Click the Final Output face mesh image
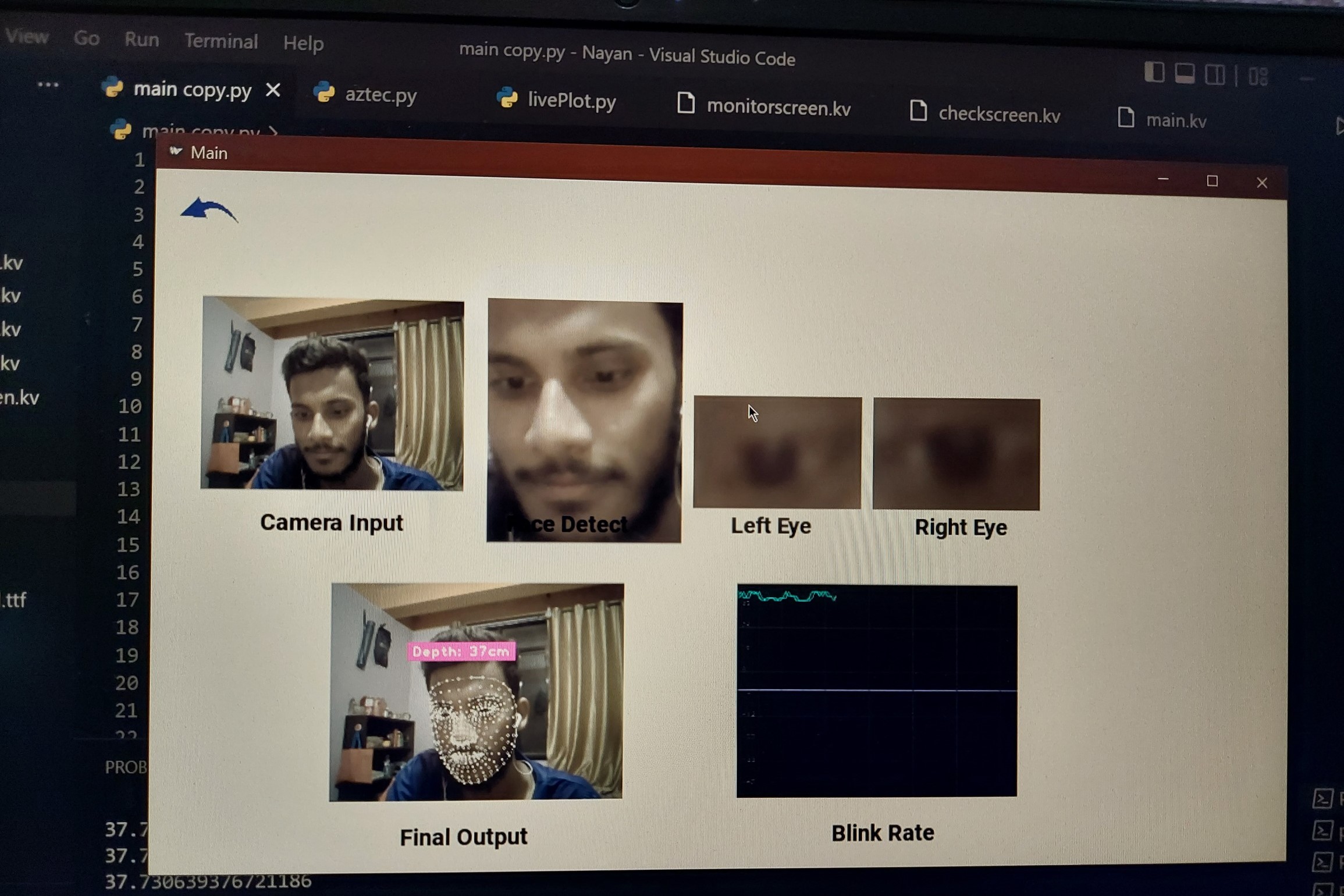This screenshot has height=896, width=1344. point(477,692)
